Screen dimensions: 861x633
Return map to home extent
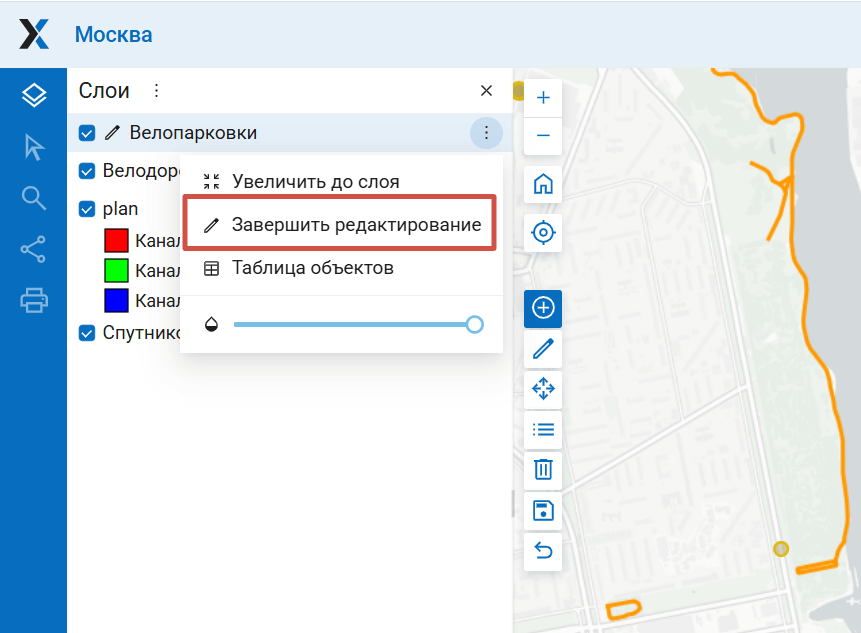[x=543, y=185]
